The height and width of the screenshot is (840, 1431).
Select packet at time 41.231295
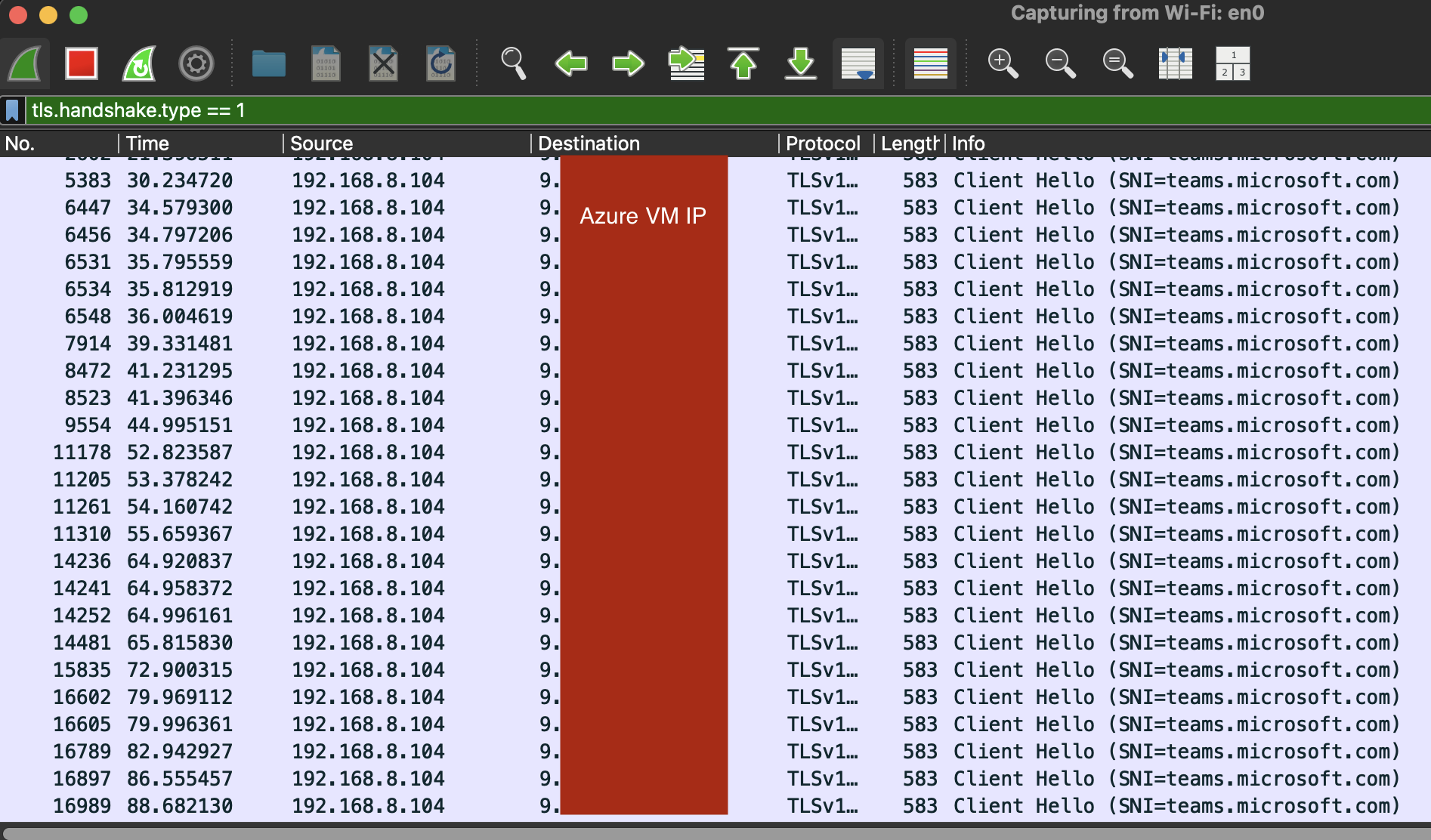[x=715, y=371]
